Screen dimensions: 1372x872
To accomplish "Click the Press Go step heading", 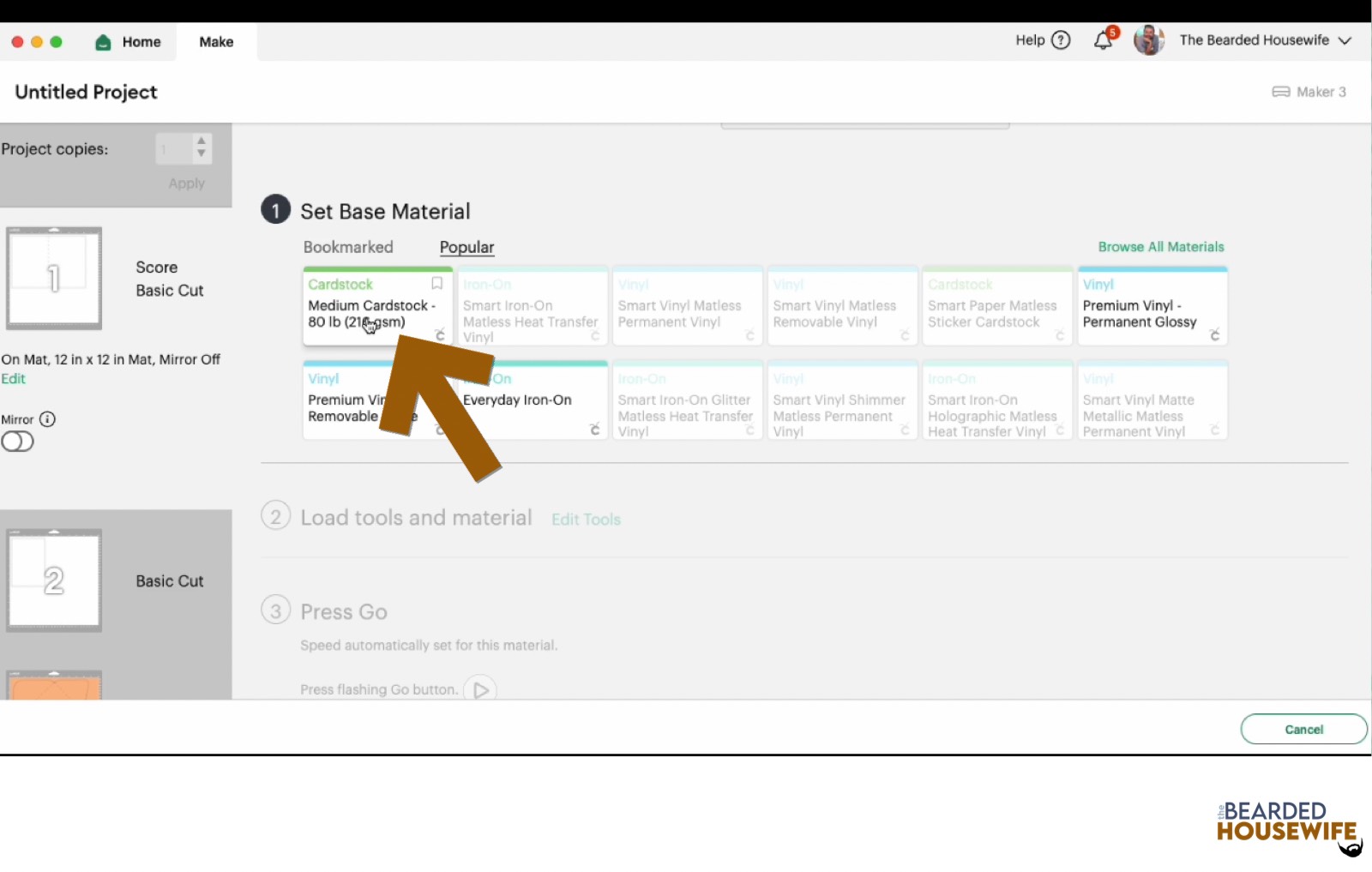I will point(344,612).
